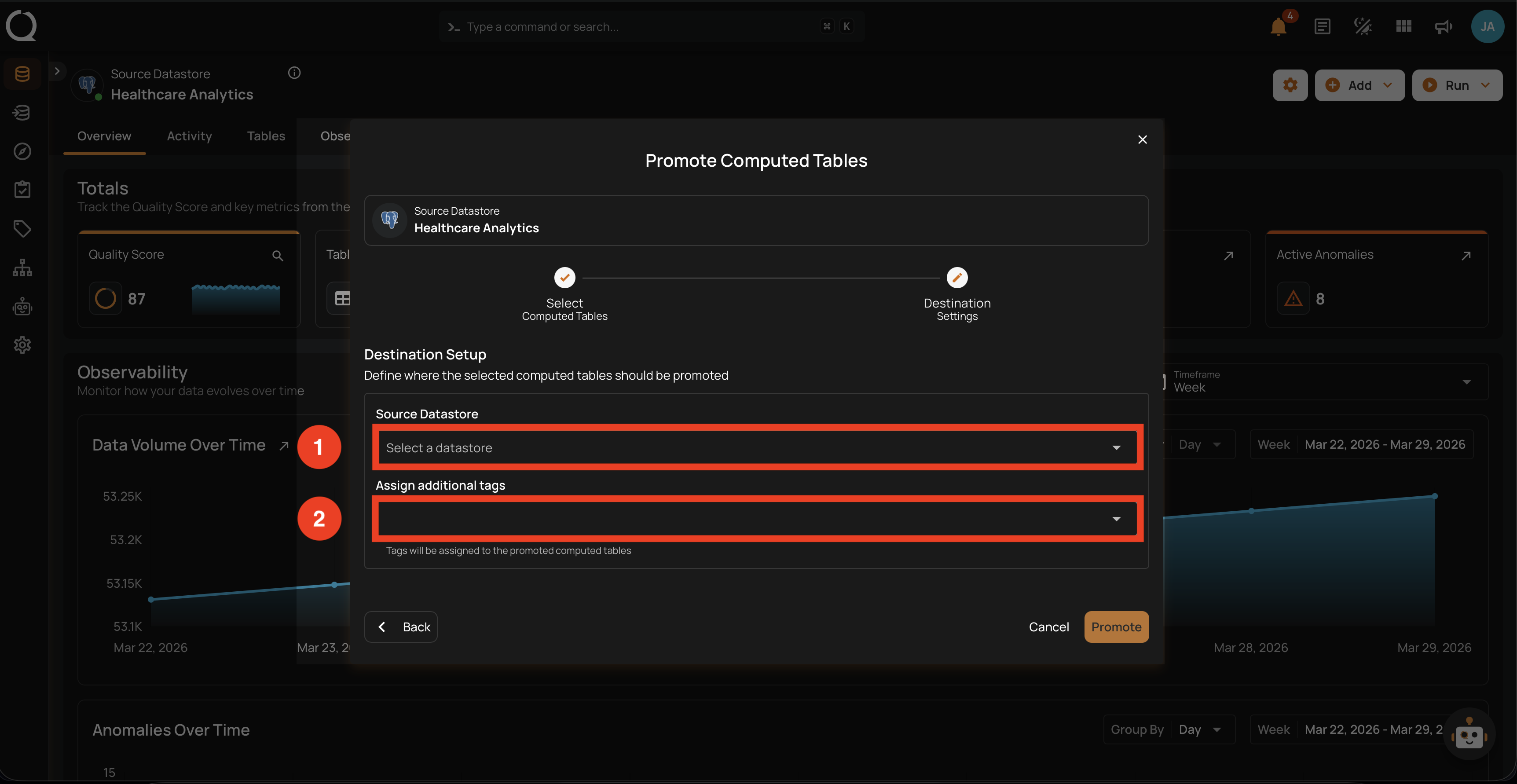1517x784 pixels.
Task: Switch to the Activity tab
Action: click(189, 136)
